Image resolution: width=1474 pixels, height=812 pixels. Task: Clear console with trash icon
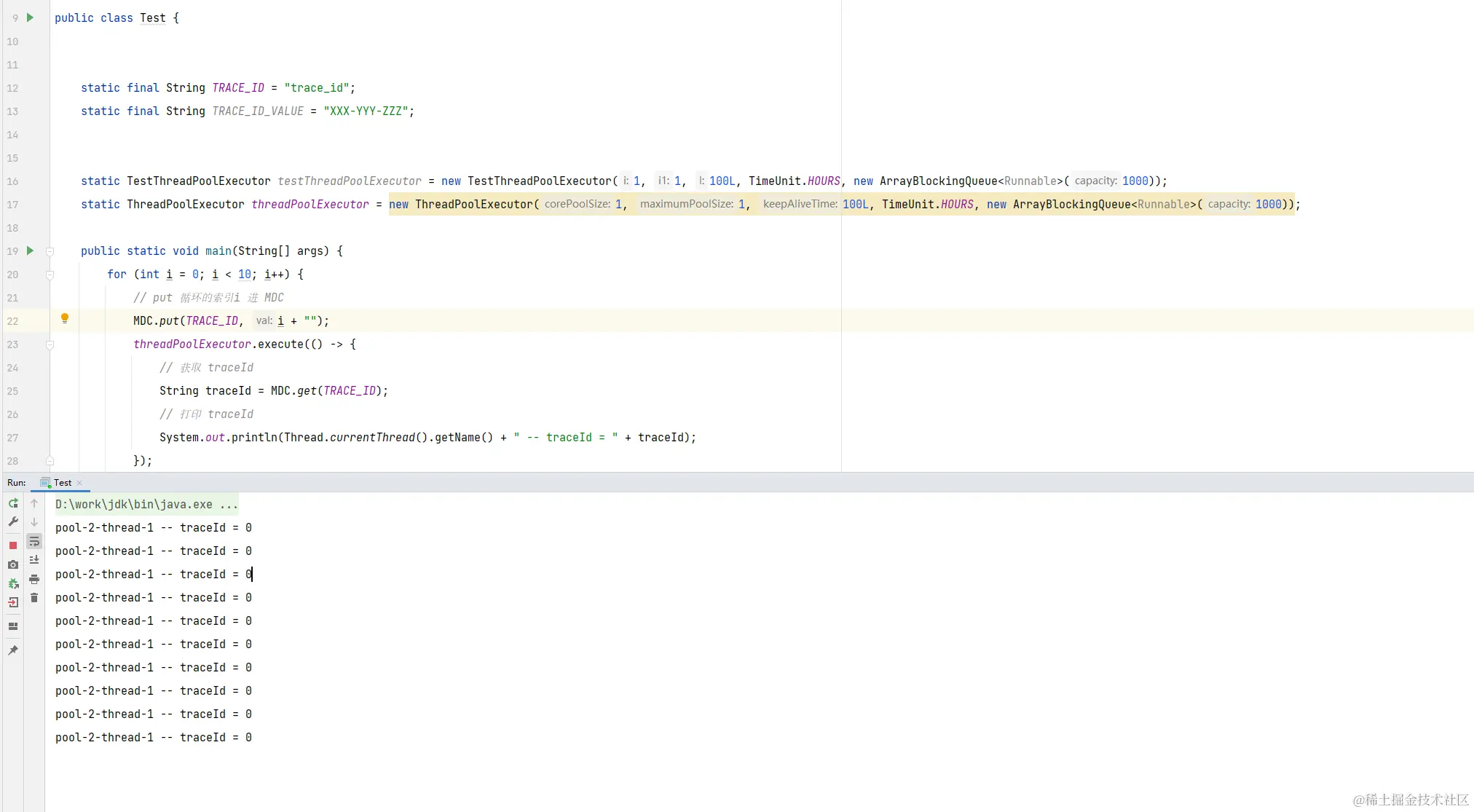[x=34, y=598]
